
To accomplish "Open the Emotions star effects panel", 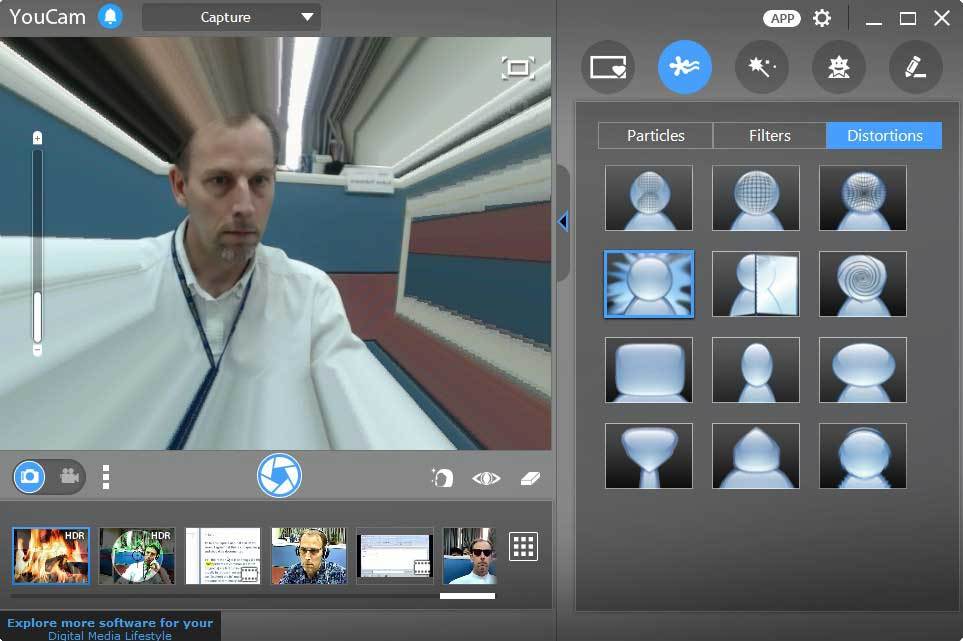I will pos(838,67).
